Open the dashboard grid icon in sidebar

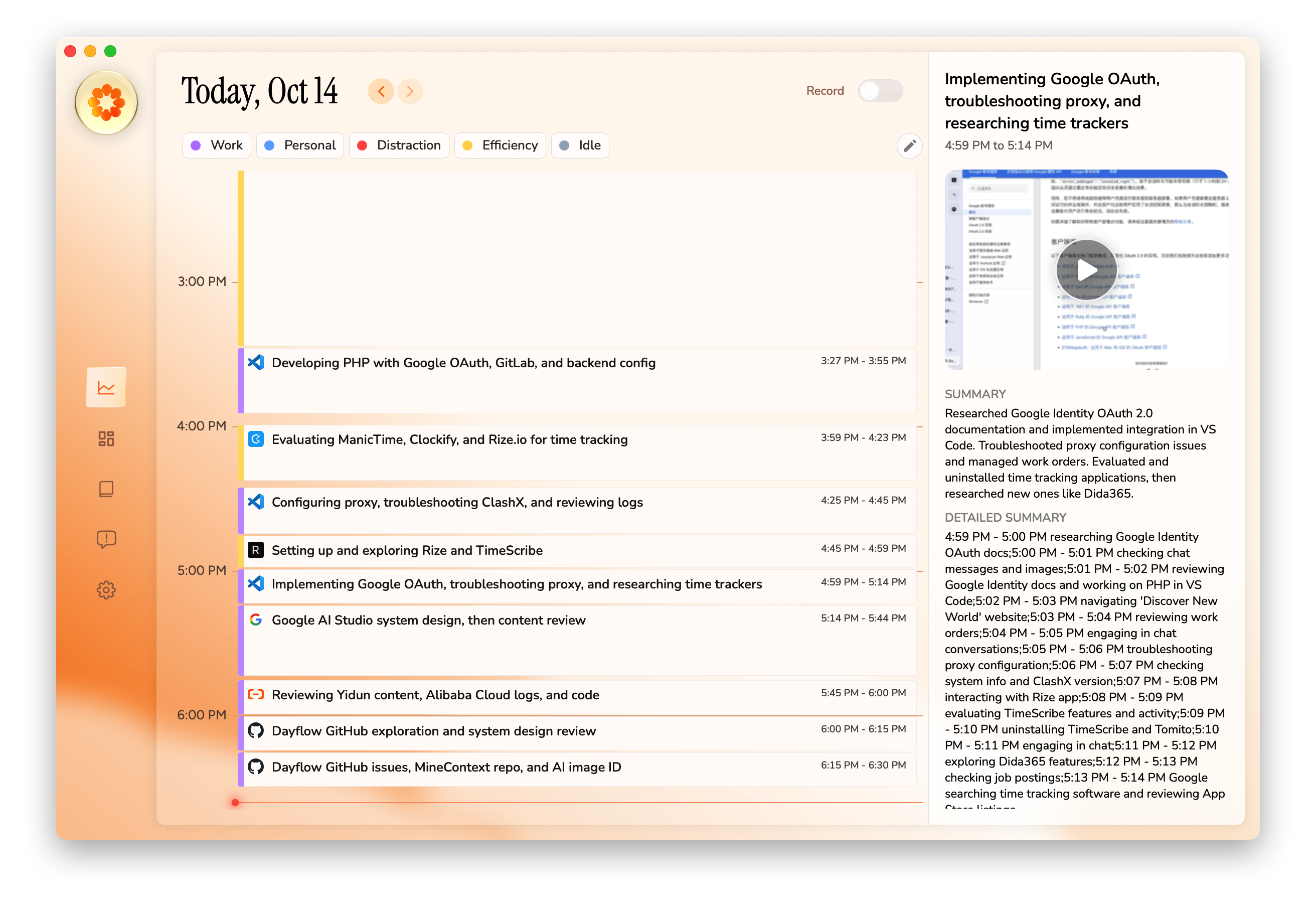(x=106, y=438)
